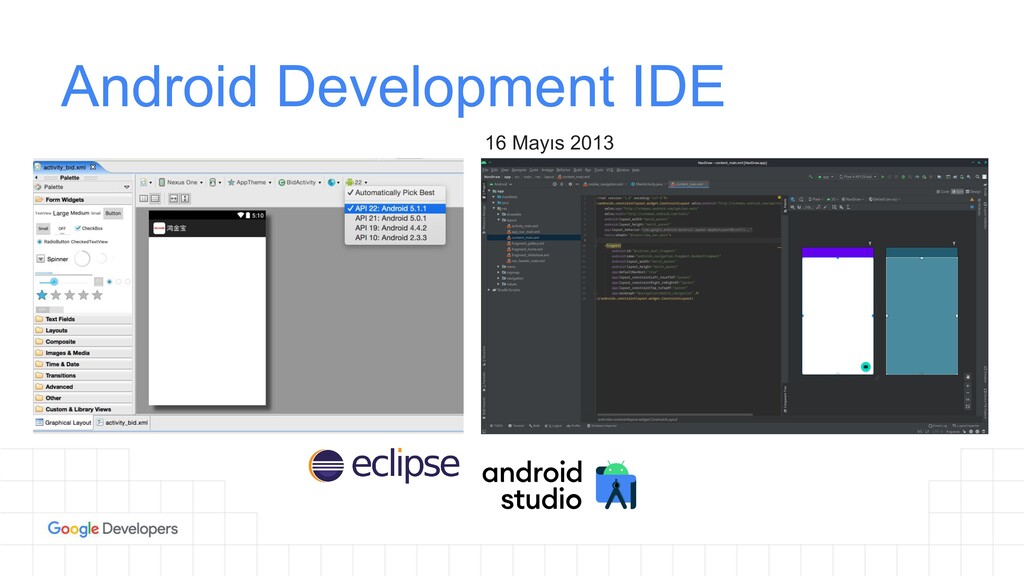Click the Form Widgets folder icon
Viewport: 1024px width, 576px height.
(x=39, y=199)
